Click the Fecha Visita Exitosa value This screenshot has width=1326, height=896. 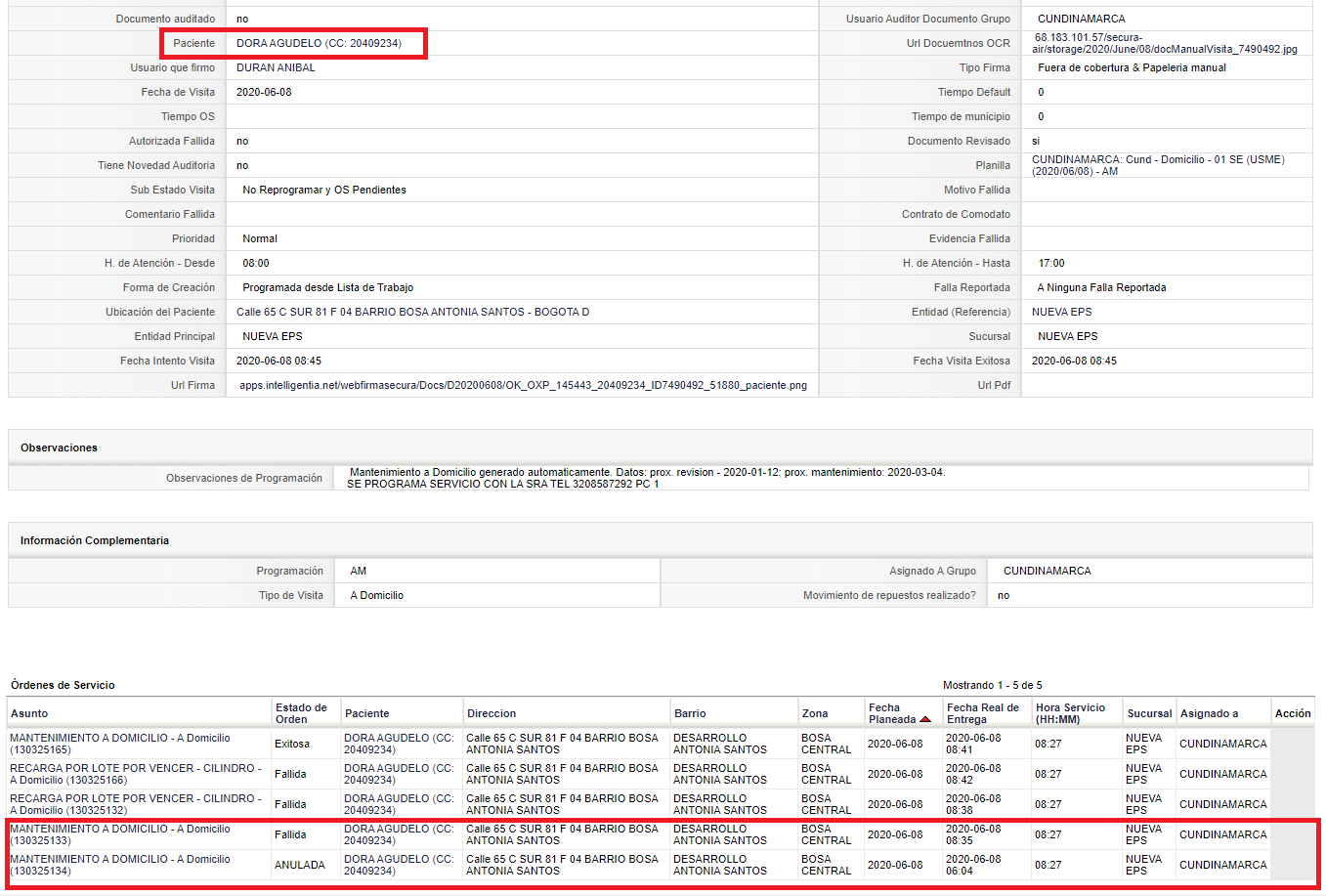[x=1074, y=361]
